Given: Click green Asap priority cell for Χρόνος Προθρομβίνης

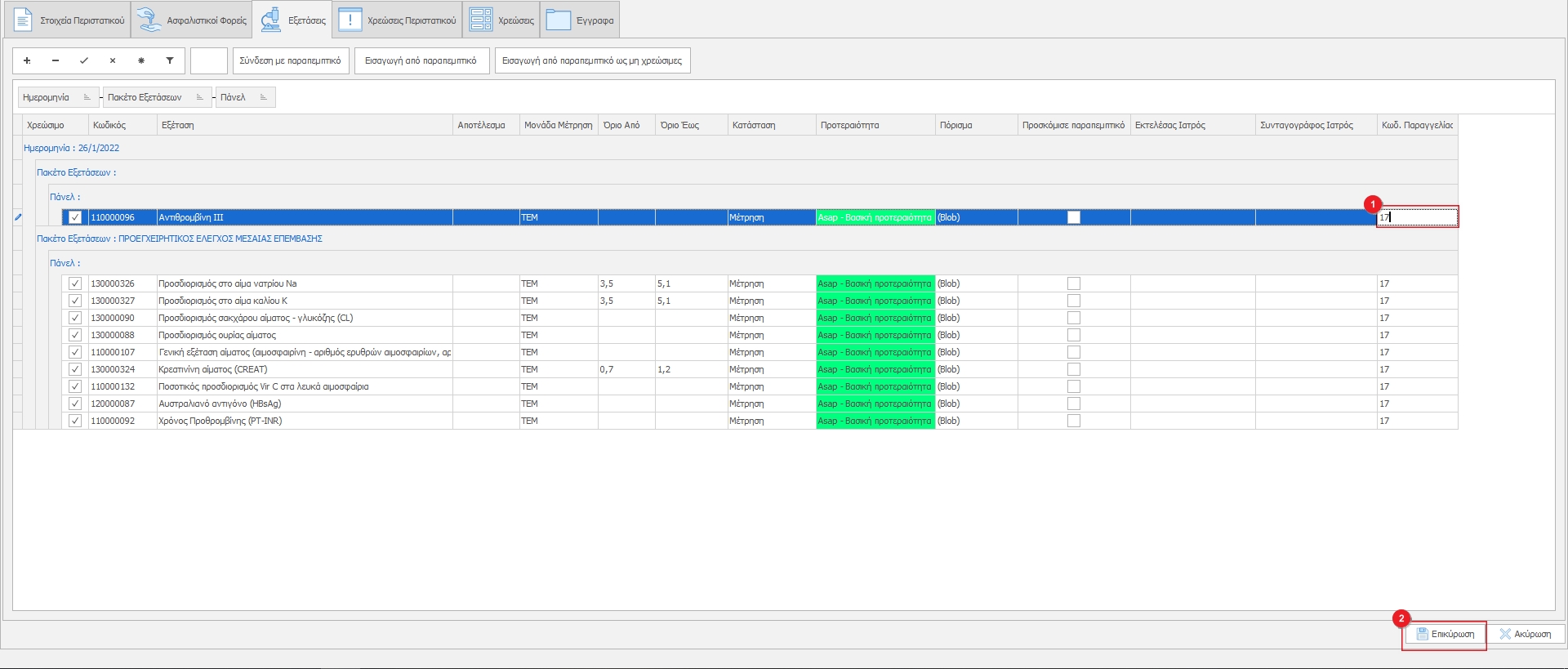Looking at the screenshot, I should click(x=875, y=421).
